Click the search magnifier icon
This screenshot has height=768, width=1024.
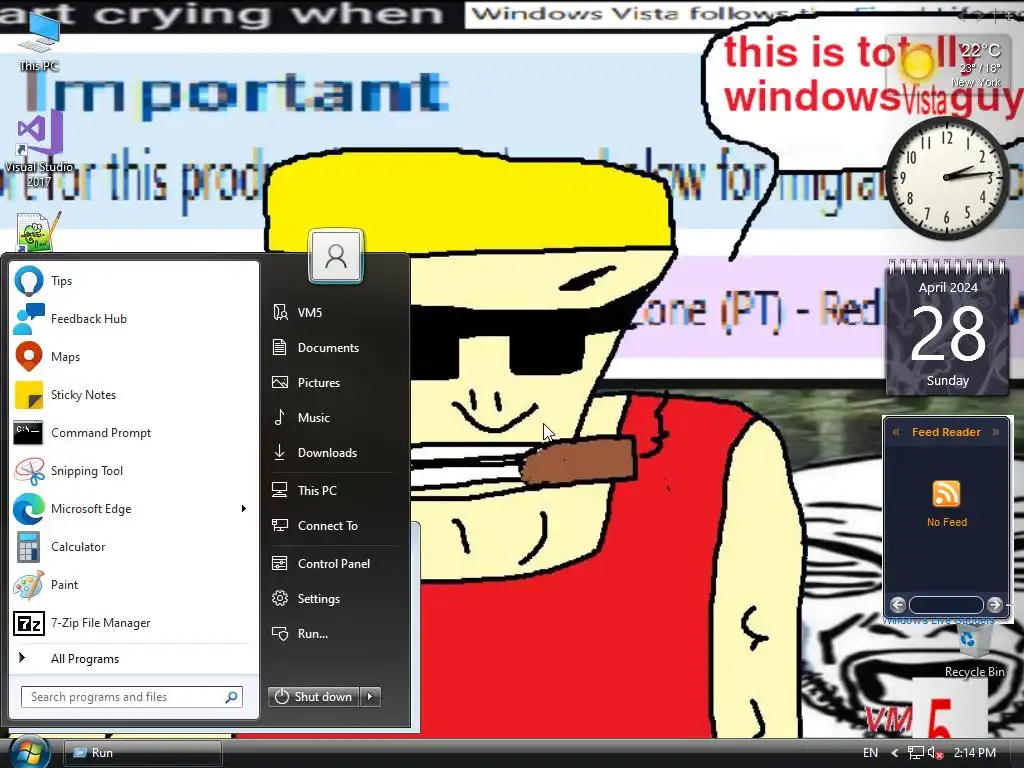point(231,697)
